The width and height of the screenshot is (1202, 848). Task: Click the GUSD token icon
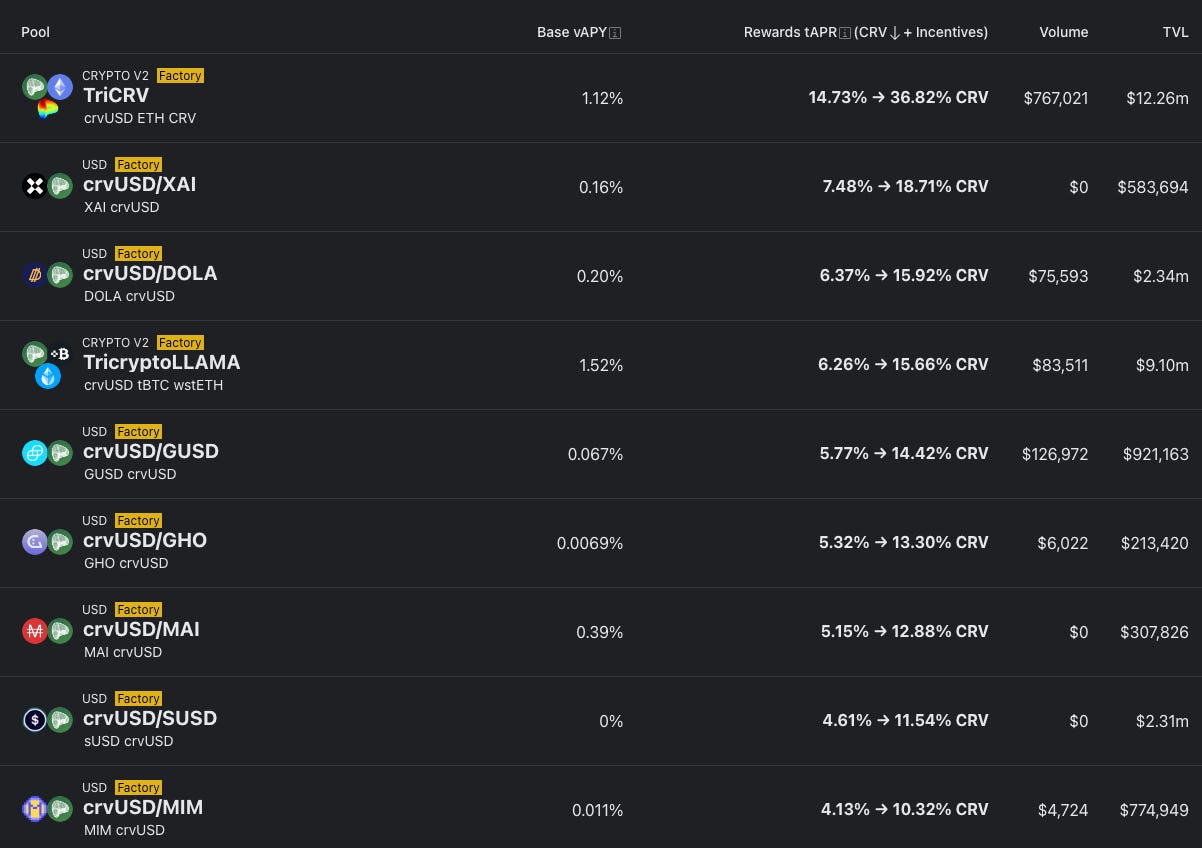(x=35, y=453)
